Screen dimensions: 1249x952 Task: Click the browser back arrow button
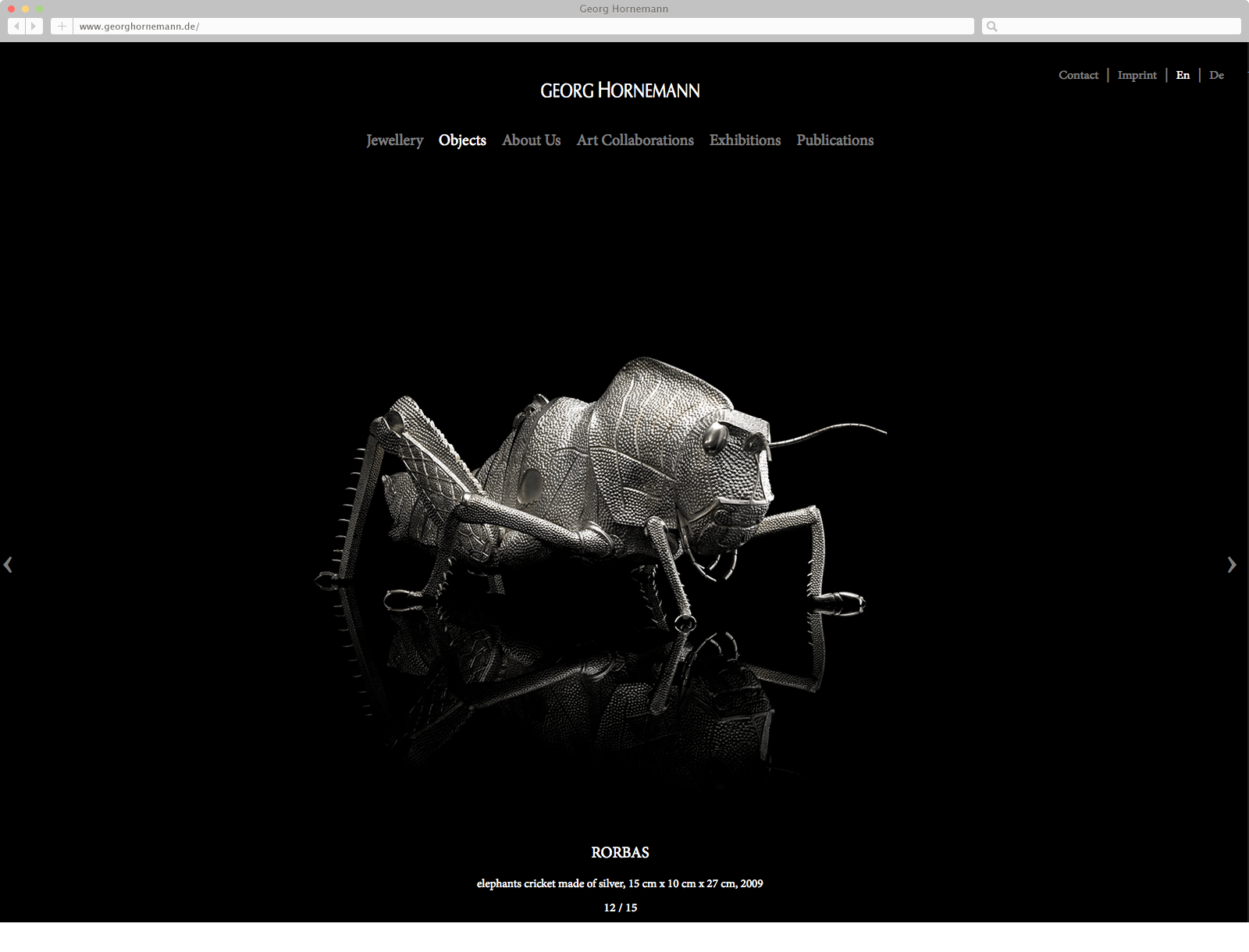coord(16,27)
